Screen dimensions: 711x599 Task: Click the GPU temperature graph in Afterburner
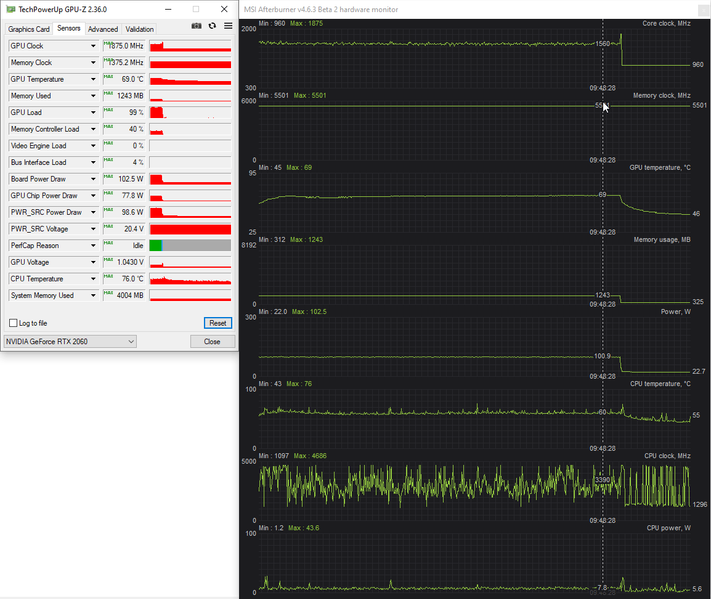475,202
